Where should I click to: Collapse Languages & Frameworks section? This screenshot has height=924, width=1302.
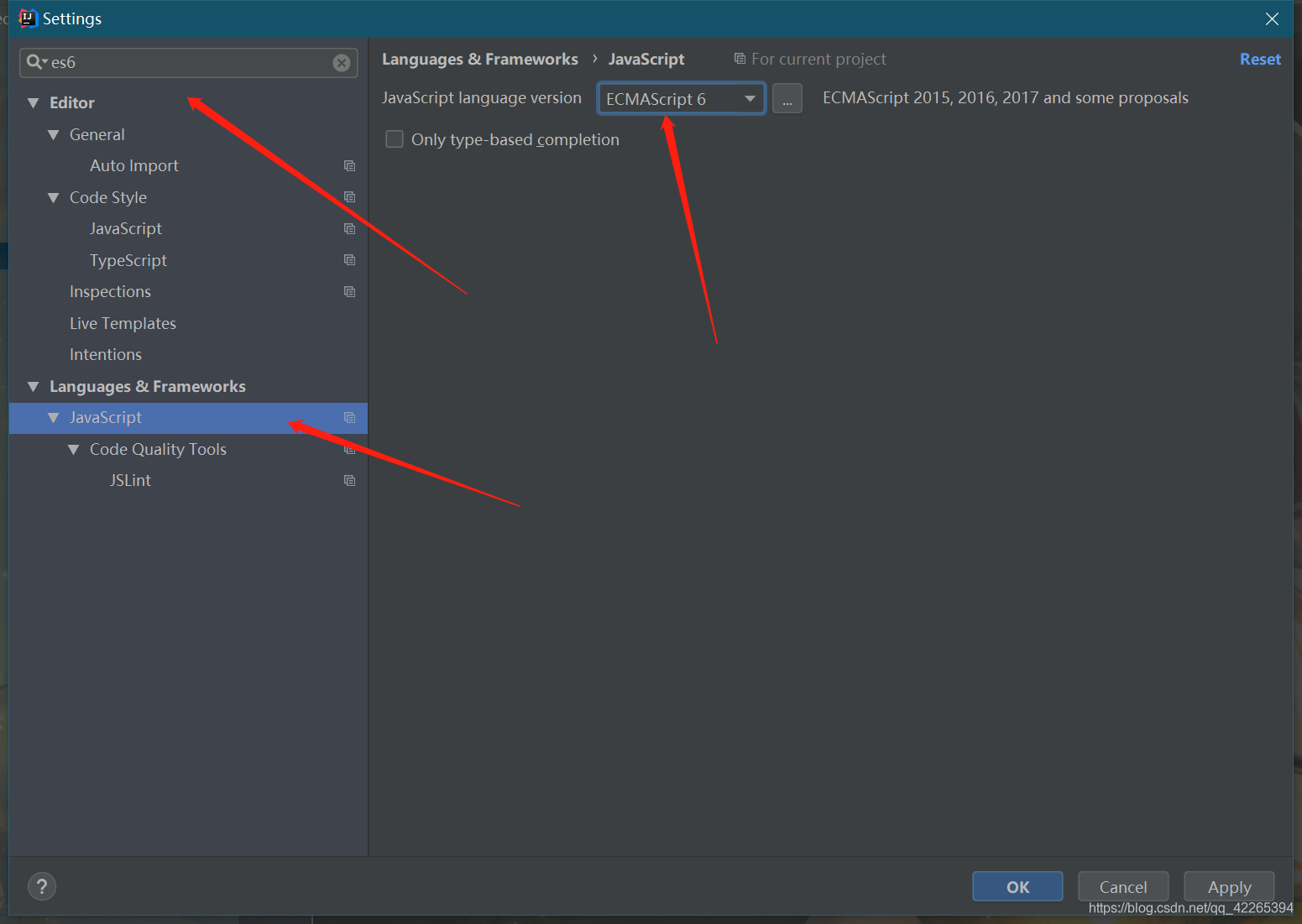point(34,387)
